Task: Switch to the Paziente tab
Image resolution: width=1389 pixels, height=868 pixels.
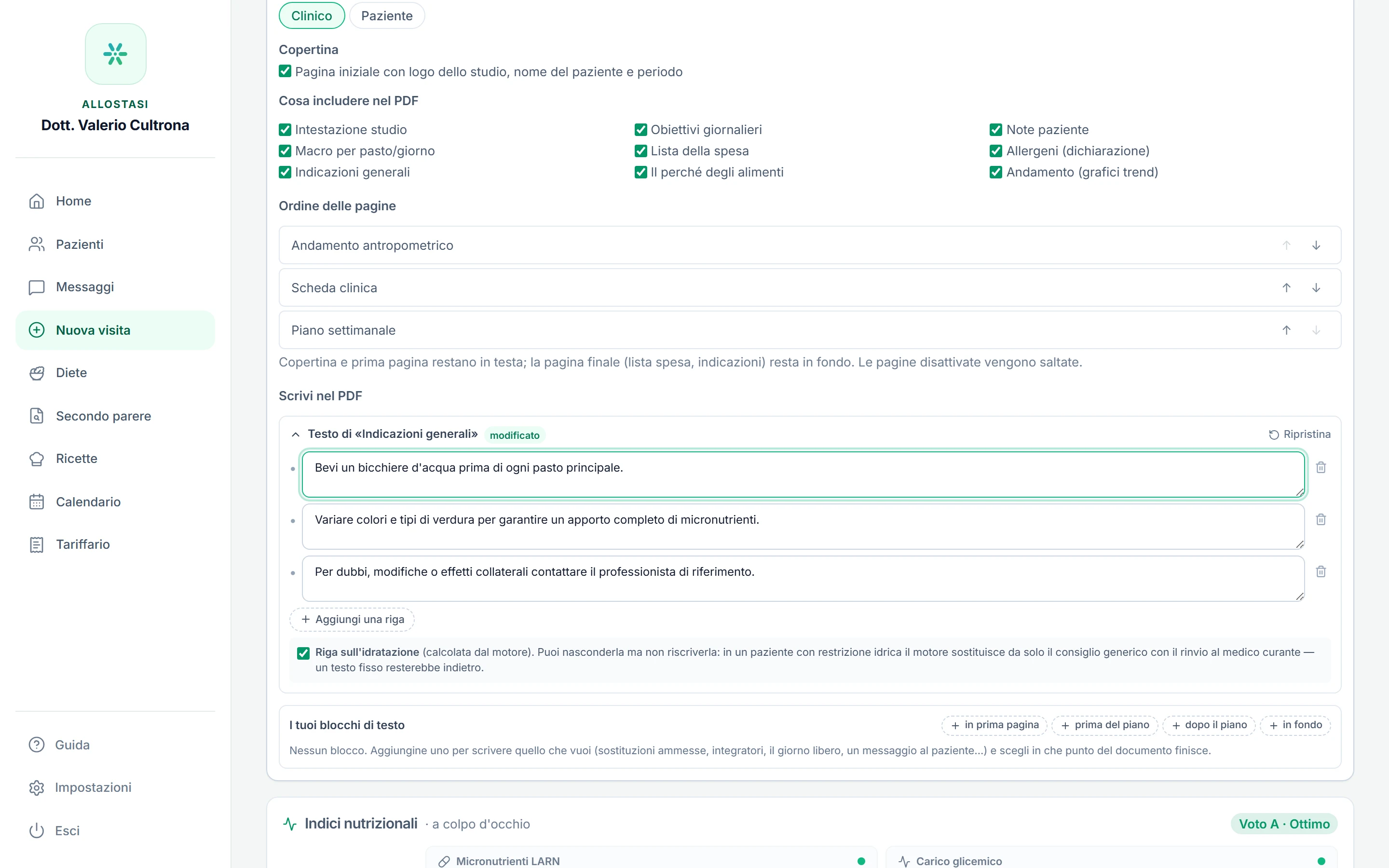Action: tap(387, 15)
